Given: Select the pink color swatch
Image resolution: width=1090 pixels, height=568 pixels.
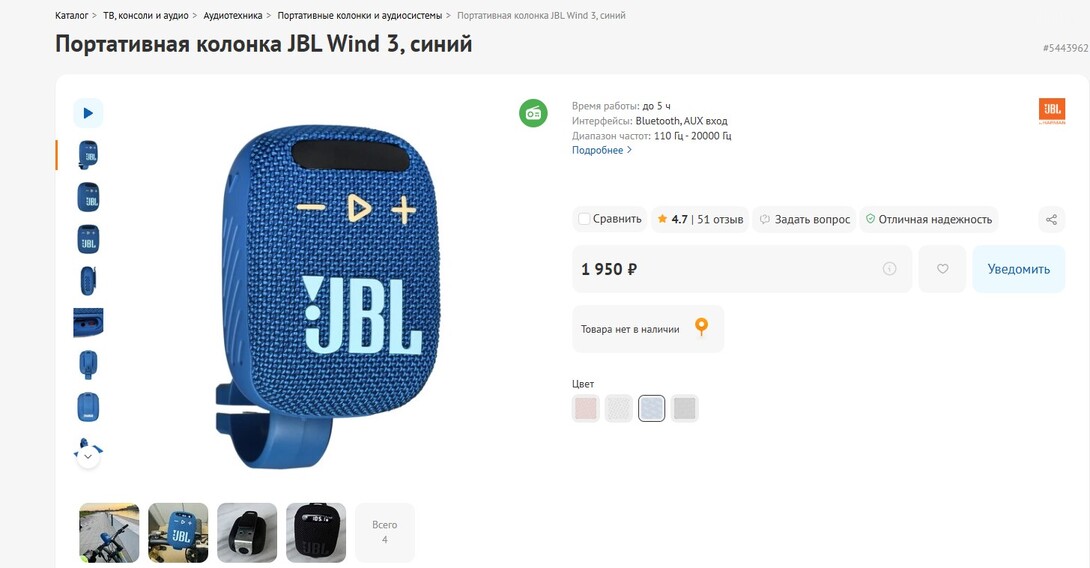Looking at the screenshot, I should (x=585, y=408).
